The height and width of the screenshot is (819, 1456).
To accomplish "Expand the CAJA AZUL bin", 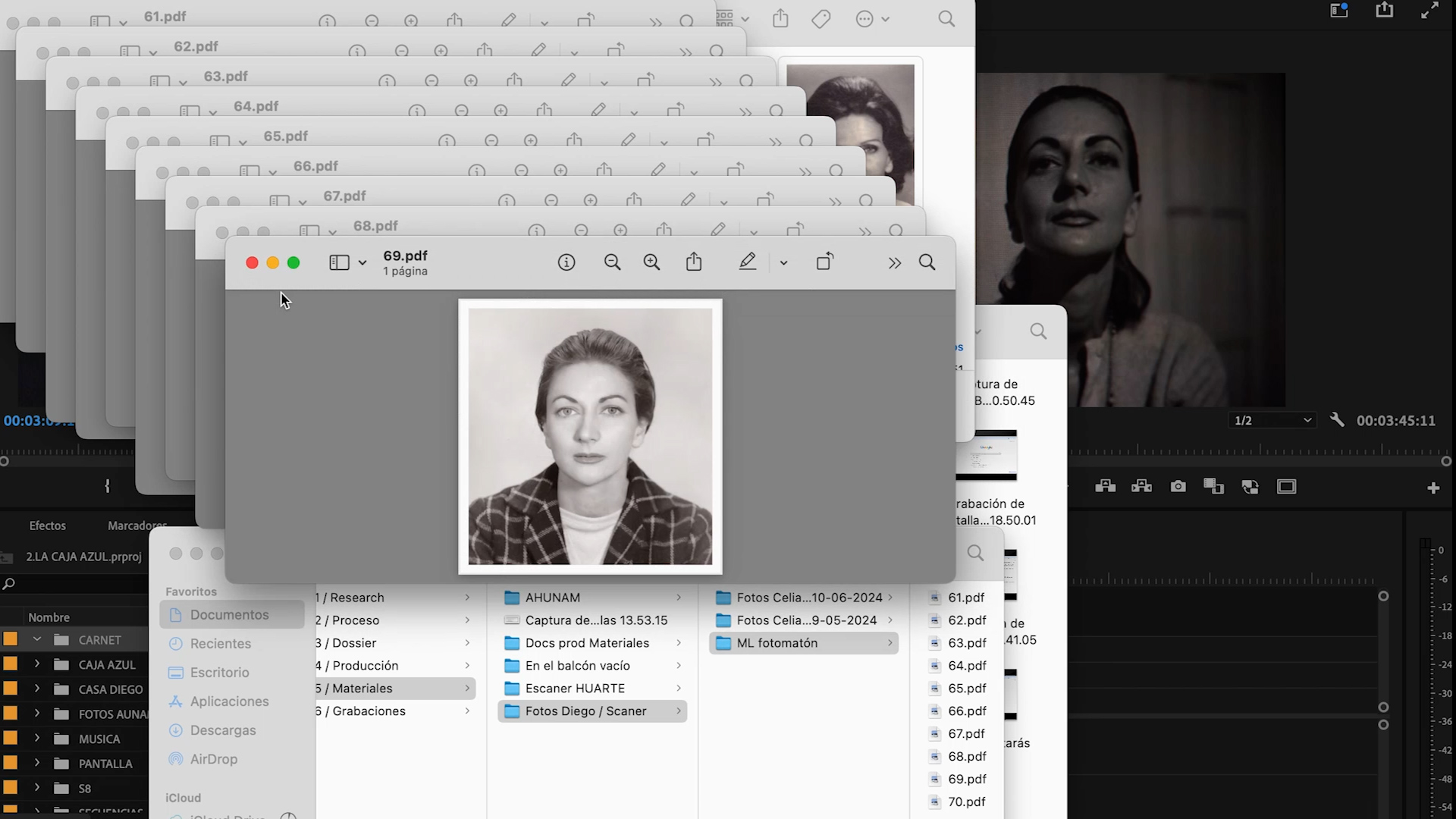I will 36,664.
